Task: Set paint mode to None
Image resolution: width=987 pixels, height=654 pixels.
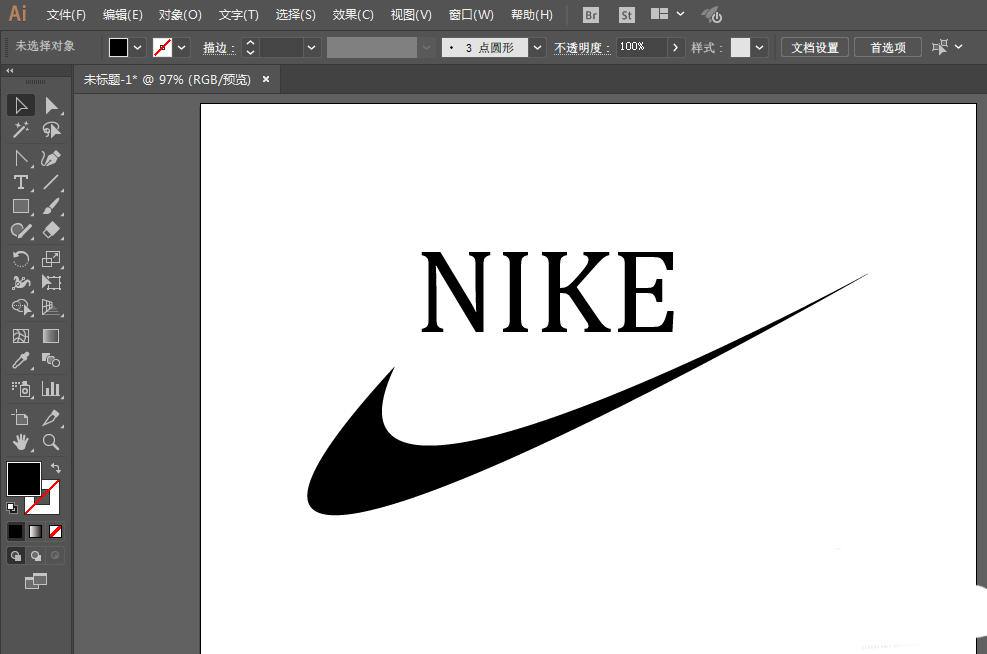Action: point(55,532)
